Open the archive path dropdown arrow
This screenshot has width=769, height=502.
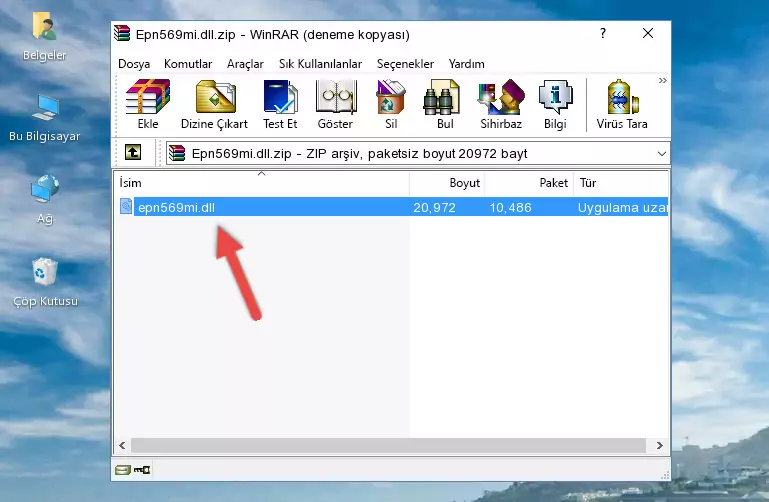(x=662, y=153)
